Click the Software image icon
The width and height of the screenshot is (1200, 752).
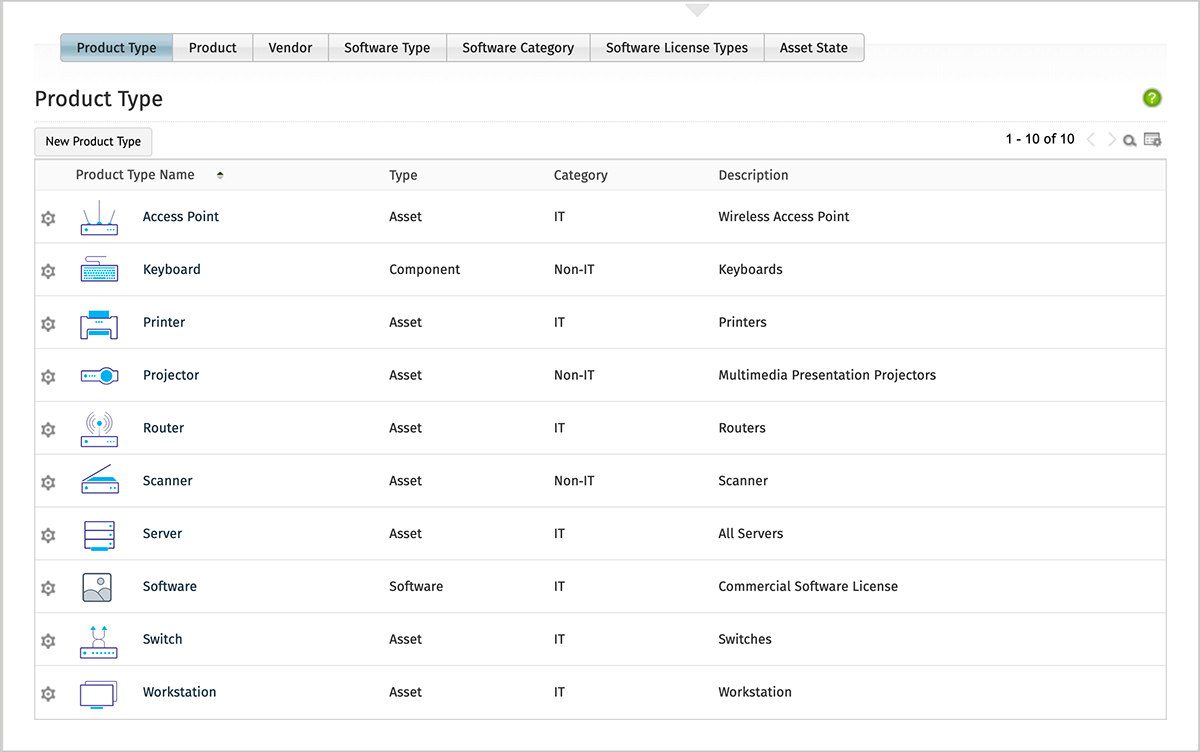(98, 586)
